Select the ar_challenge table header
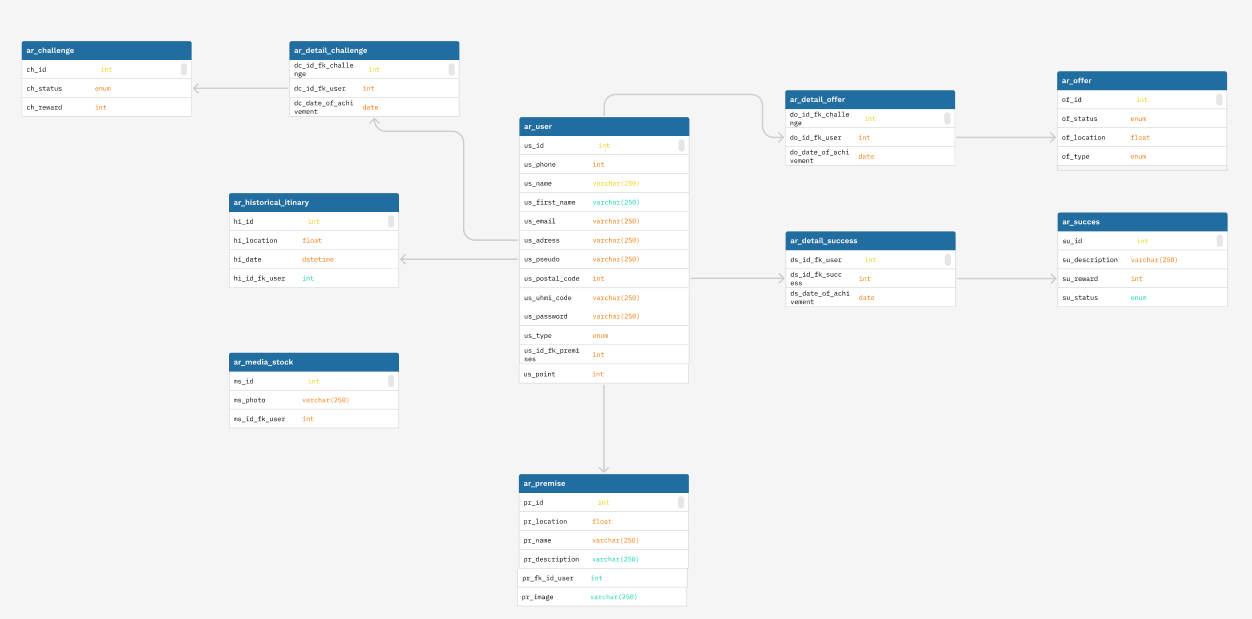The height and width of the screenshot is (619, 1252). (x=106, y=50)
